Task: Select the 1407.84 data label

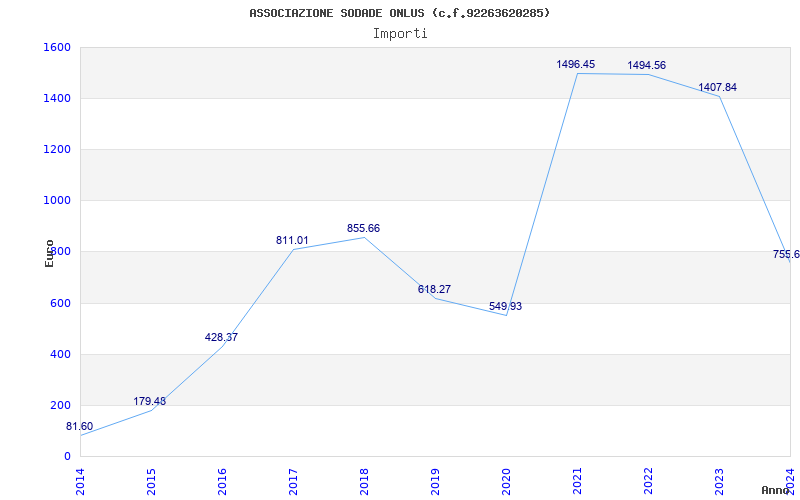Action: tap(717, 87)
